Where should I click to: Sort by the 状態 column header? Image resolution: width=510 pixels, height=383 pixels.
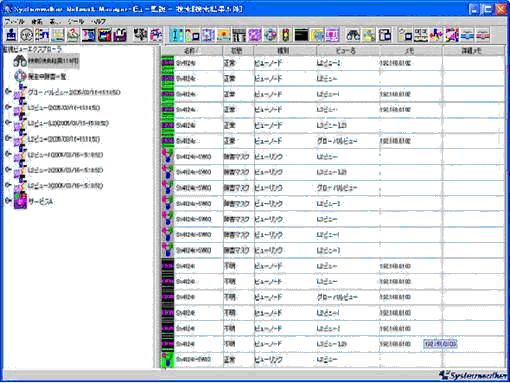(x=238, y=51)
